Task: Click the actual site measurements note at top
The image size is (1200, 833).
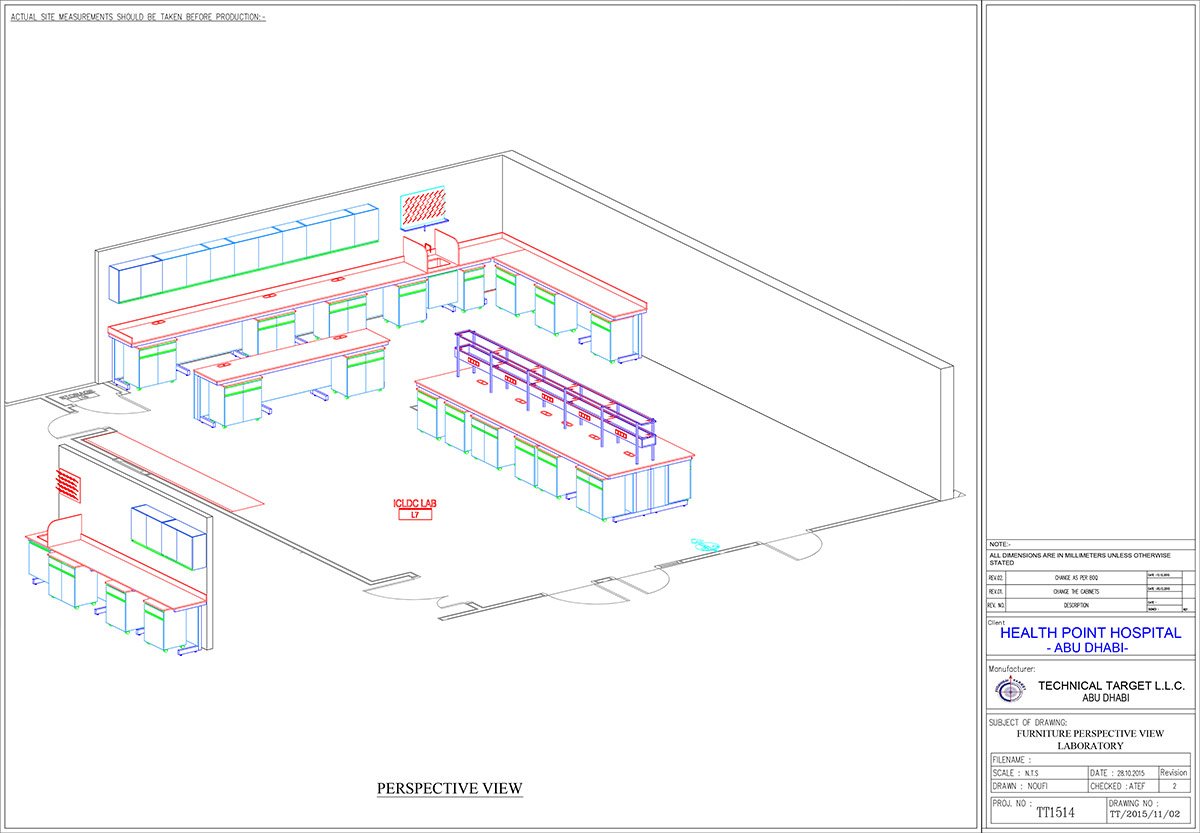Action: click(137, 17)
